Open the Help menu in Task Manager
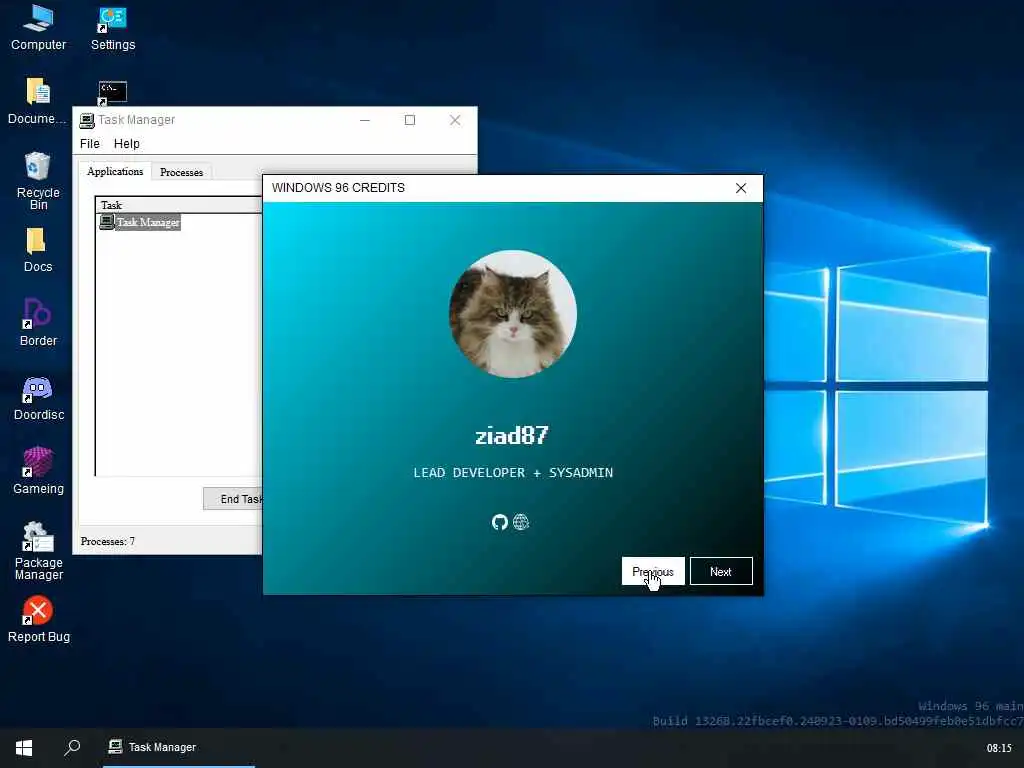Image resolution: width=1024 pixels, height=768 pixels. [x=127, y=144]
